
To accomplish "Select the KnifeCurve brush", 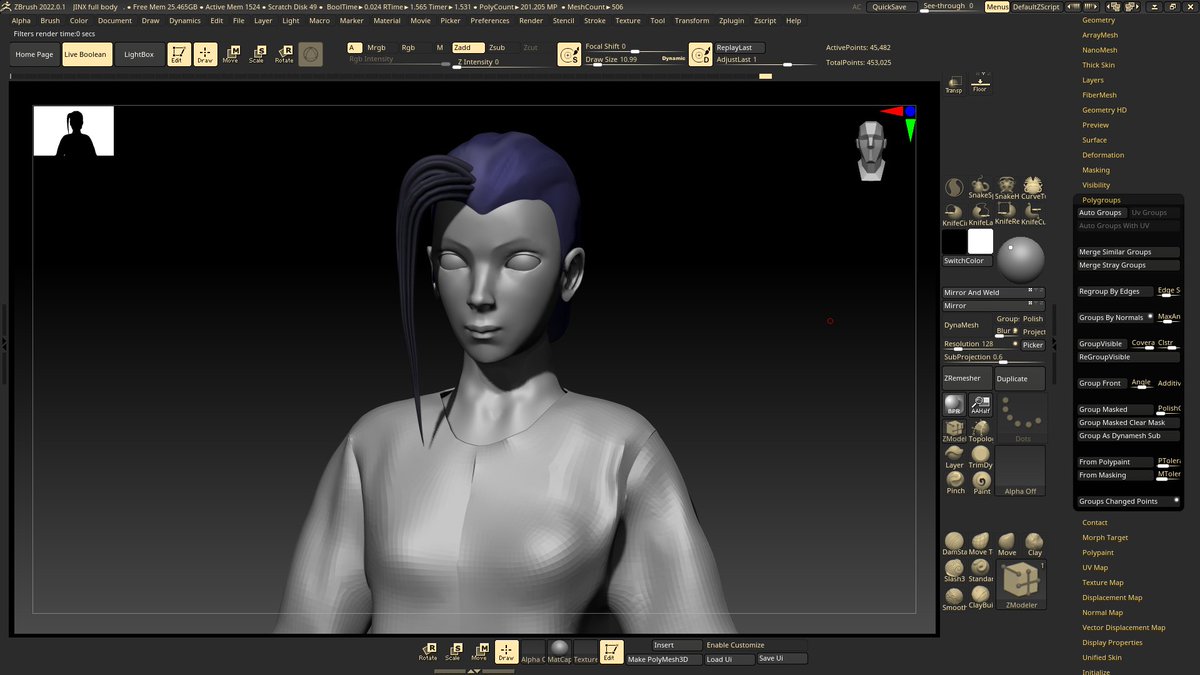I will pos(1032,214).
